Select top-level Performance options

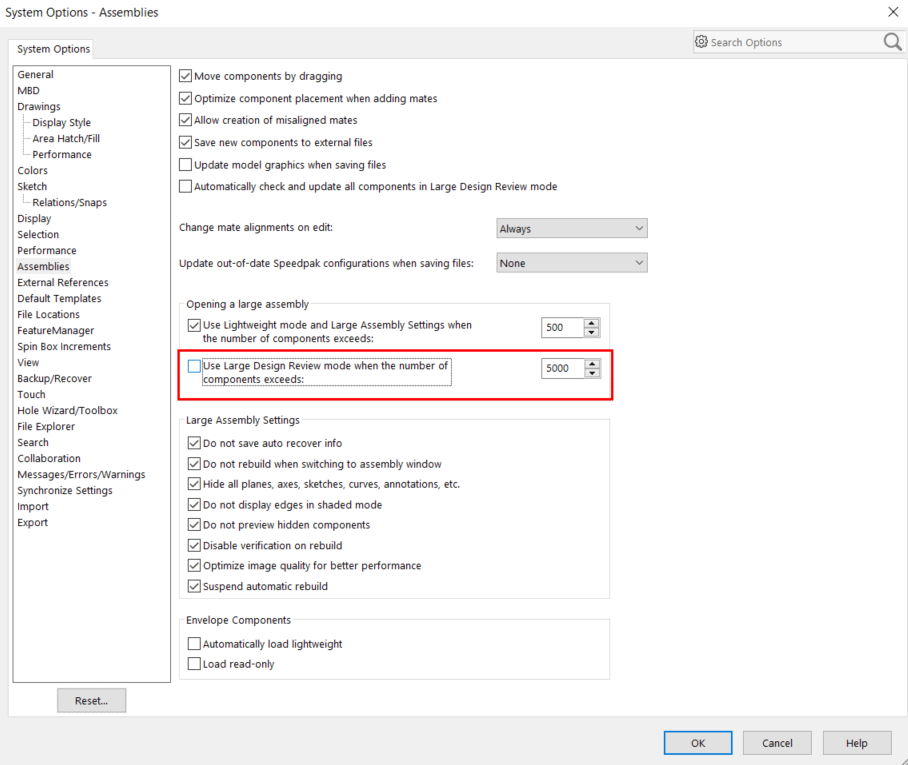pyautogui.click(x=47, y=251)
